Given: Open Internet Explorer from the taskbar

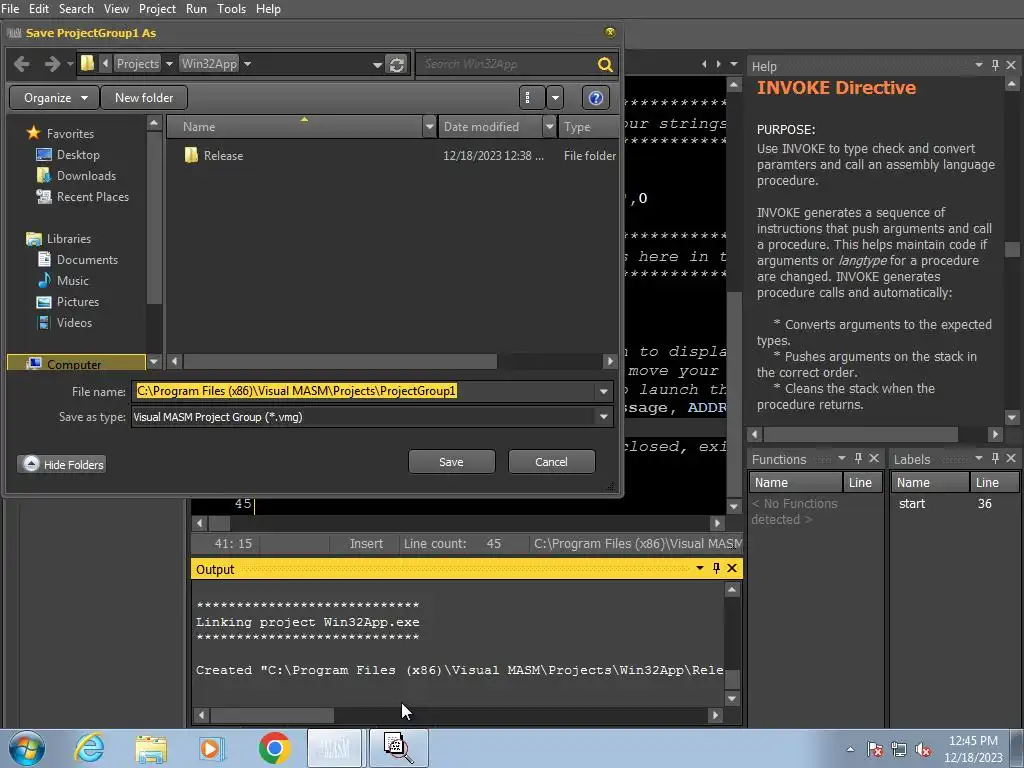Looking at the screenshot, I should click(x=88, y=748).
